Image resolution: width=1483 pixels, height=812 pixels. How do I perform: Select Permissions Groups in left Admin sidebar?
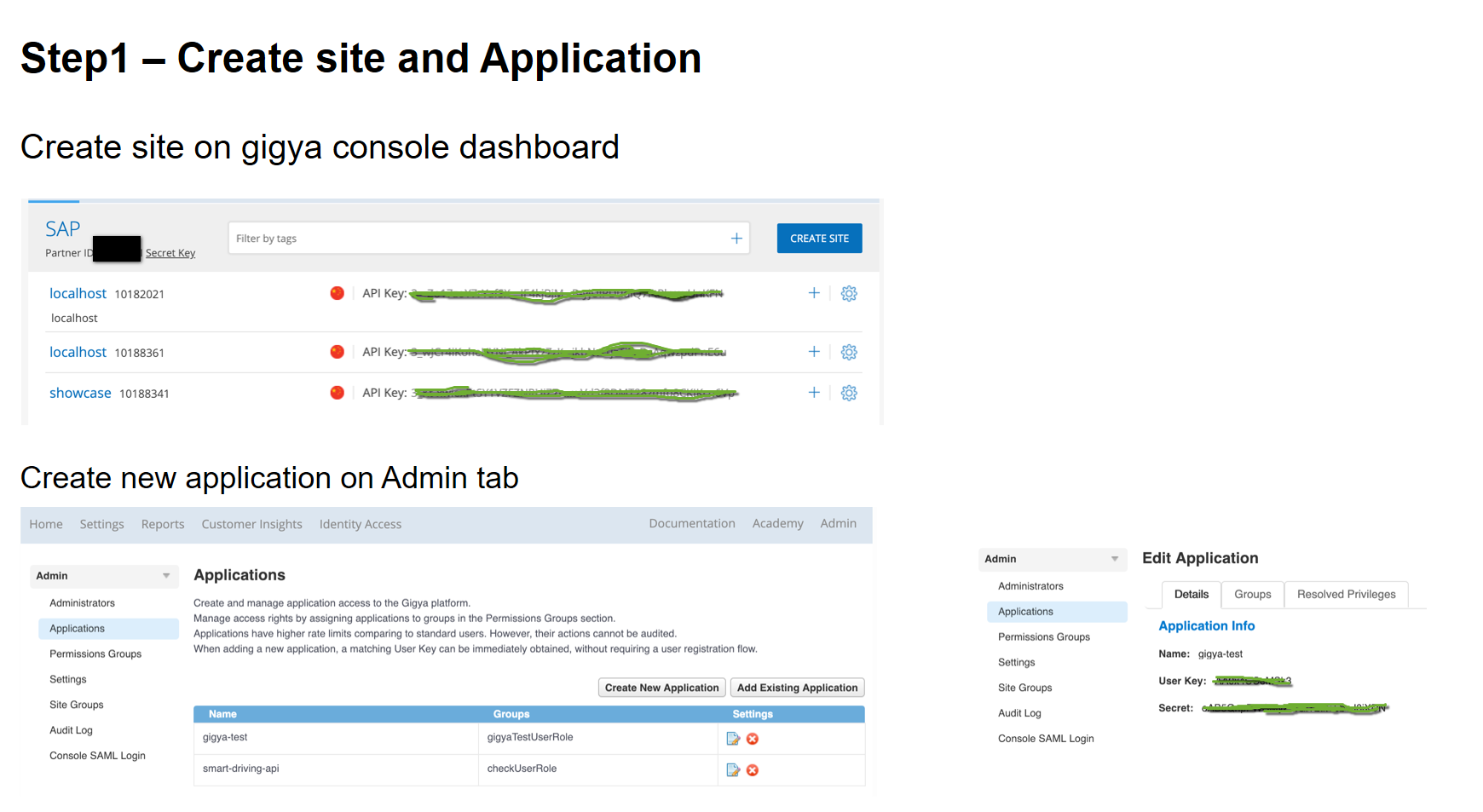click(95, 654)
